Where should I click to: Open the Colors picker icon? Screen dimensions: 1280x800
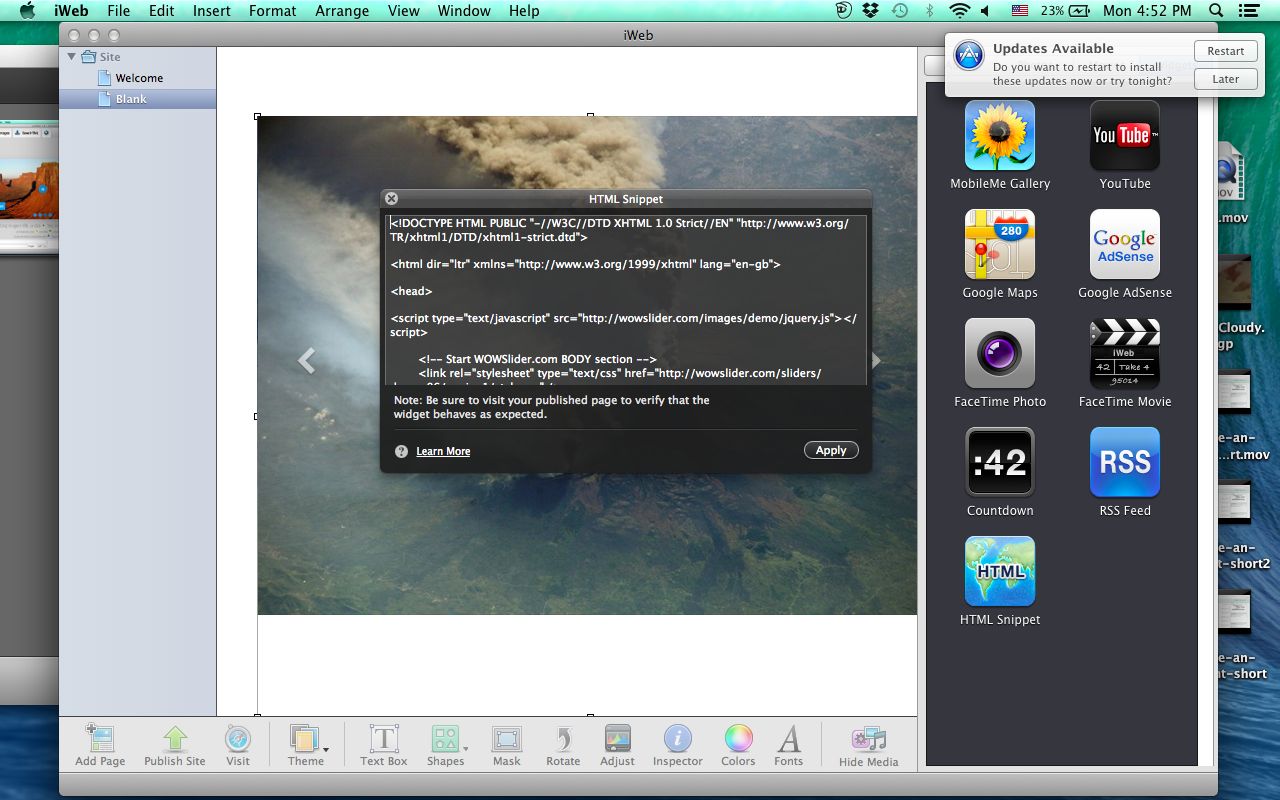pos(738,738)
